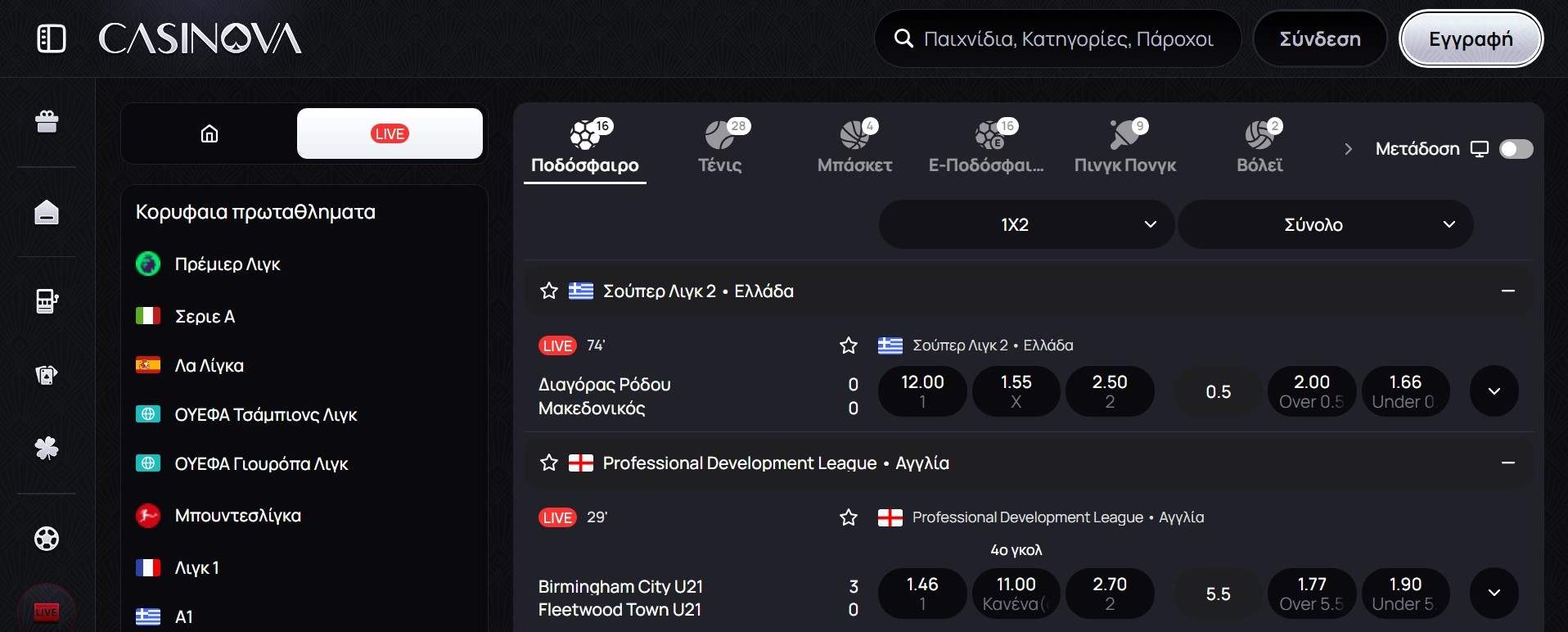Star the Σούπερ Λιγκ 2 league
Viewport: 1568px width, 632px height.
548,291
